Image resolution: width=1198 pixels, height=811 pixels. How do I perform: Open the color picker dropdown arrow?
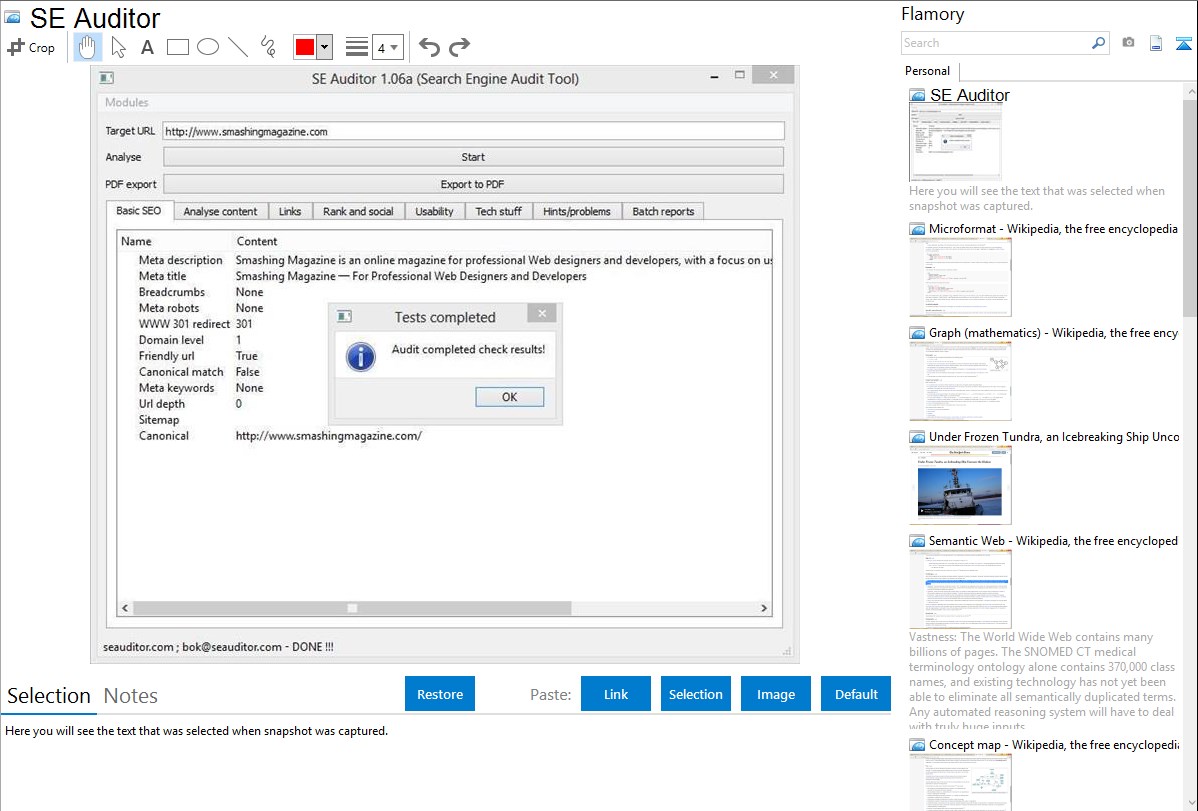(324, 47)
